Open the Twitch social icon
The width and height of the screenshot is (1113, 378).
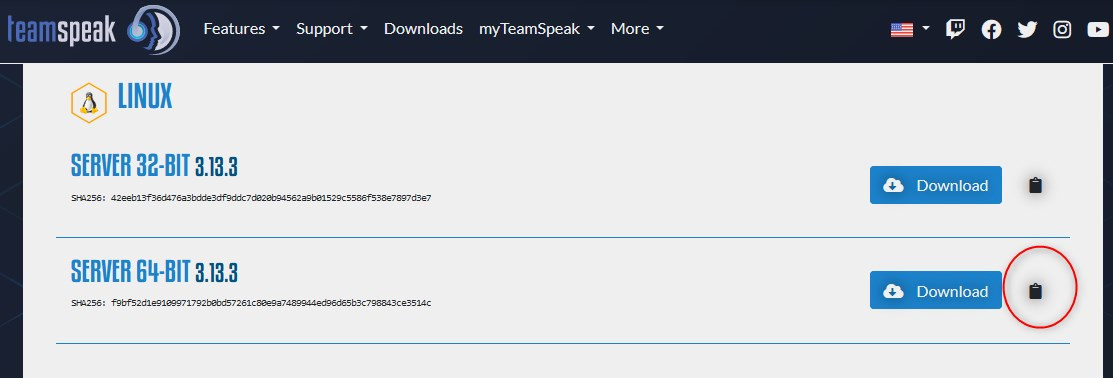point(955,29)
